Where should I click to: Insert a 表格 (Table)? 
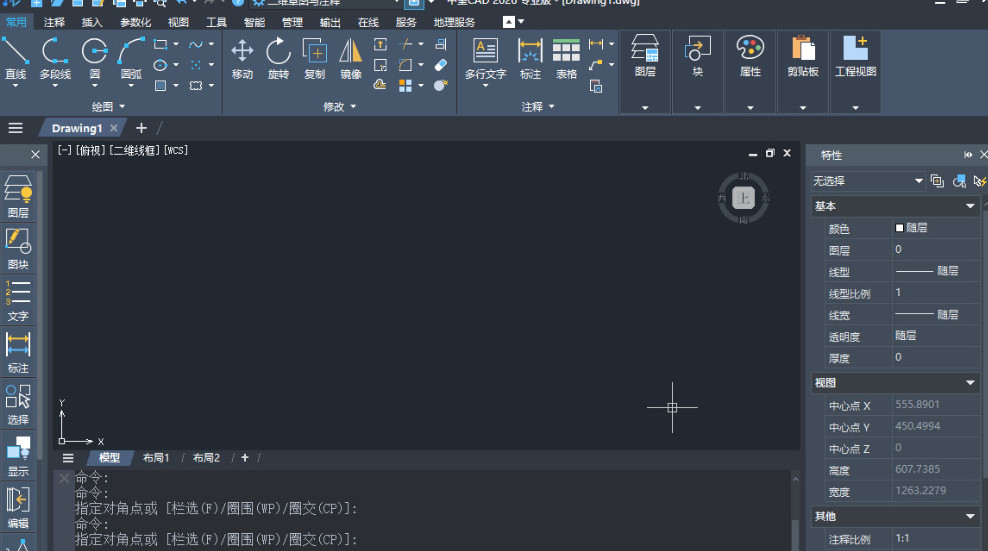(566, 58)
